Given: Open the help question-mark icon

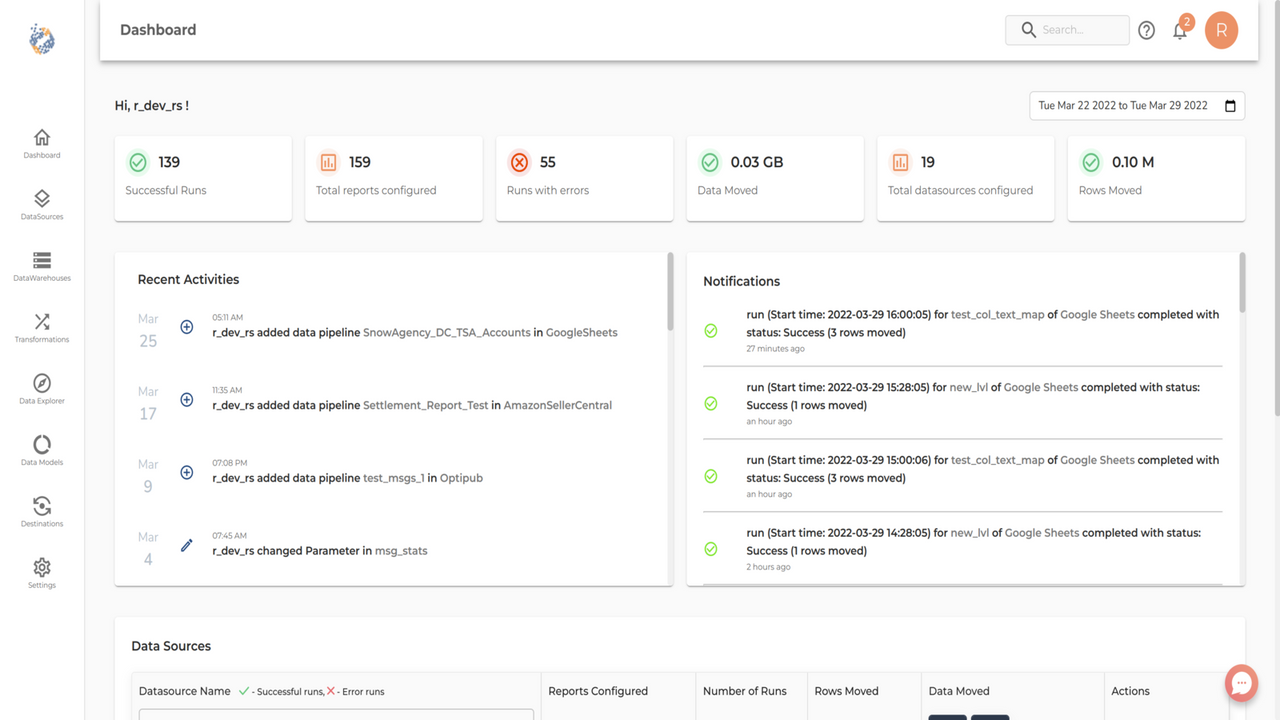Looking at the screenshot, I should (x=1146, y=30).
